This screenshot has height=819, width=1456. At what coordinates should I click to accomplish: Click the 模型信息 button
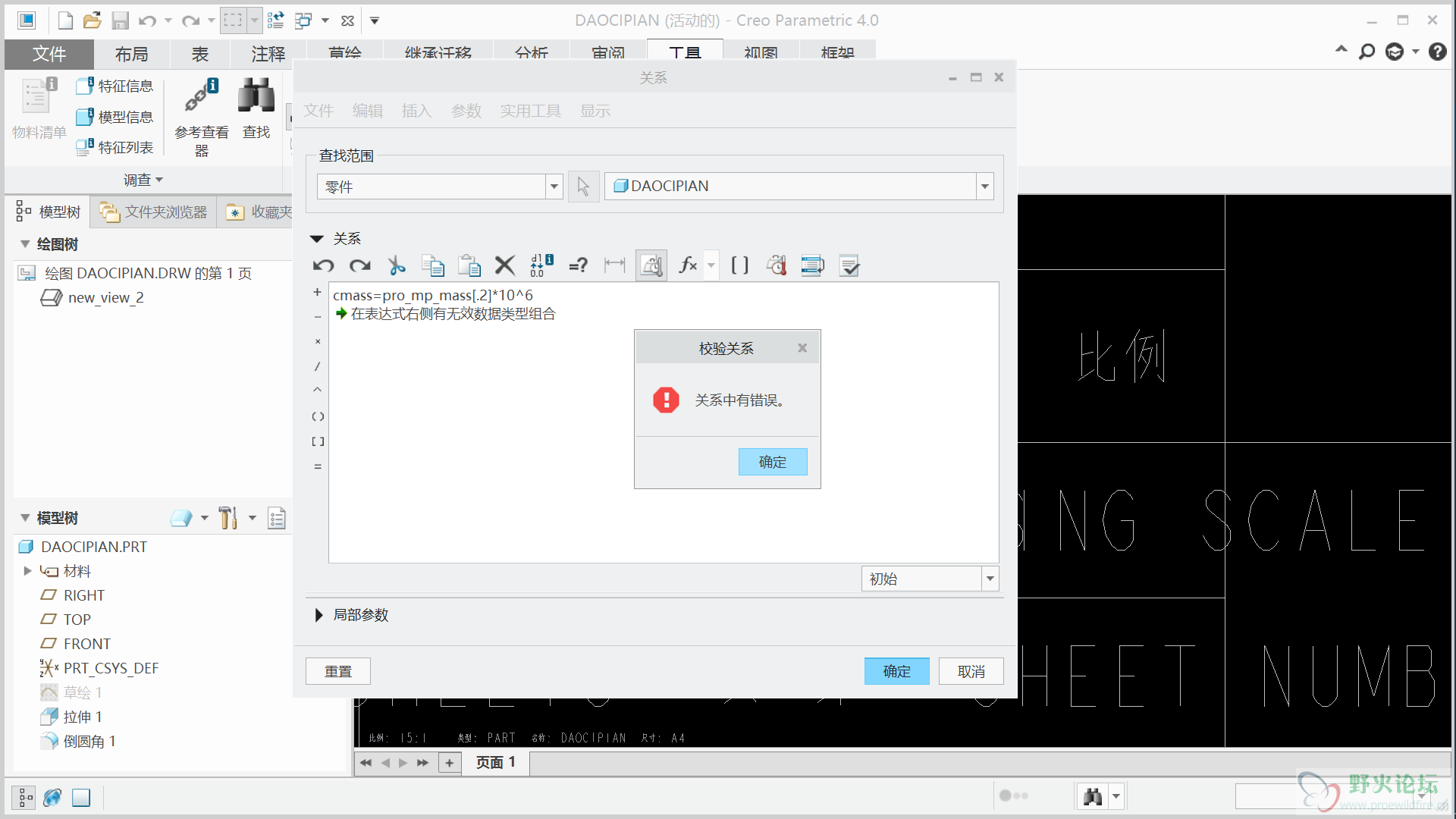[115, 117]
